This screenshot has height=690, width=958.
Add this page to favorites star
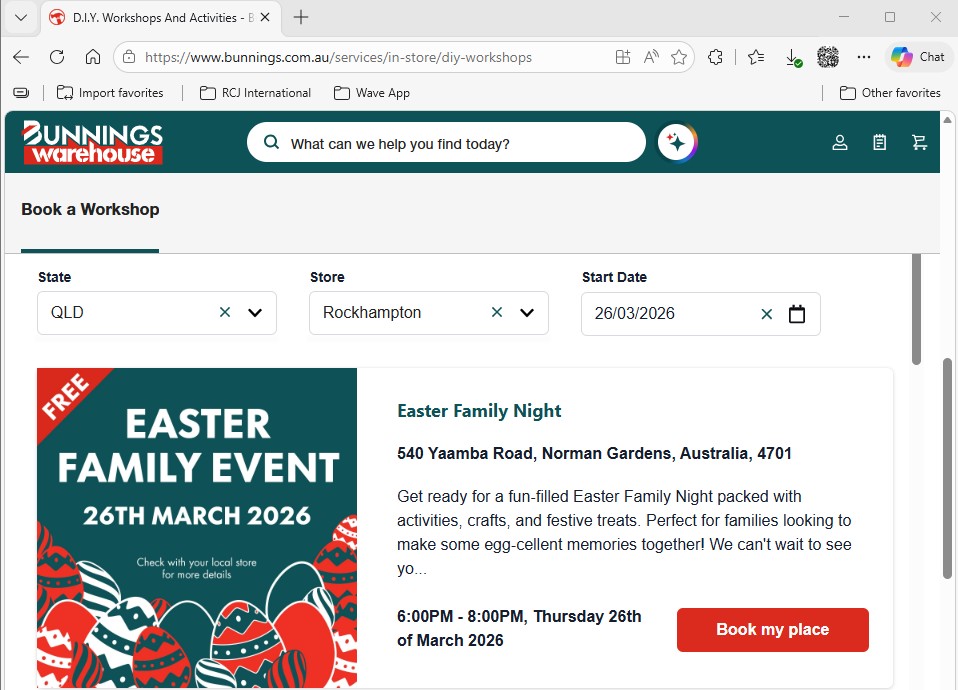pos(679,57)
